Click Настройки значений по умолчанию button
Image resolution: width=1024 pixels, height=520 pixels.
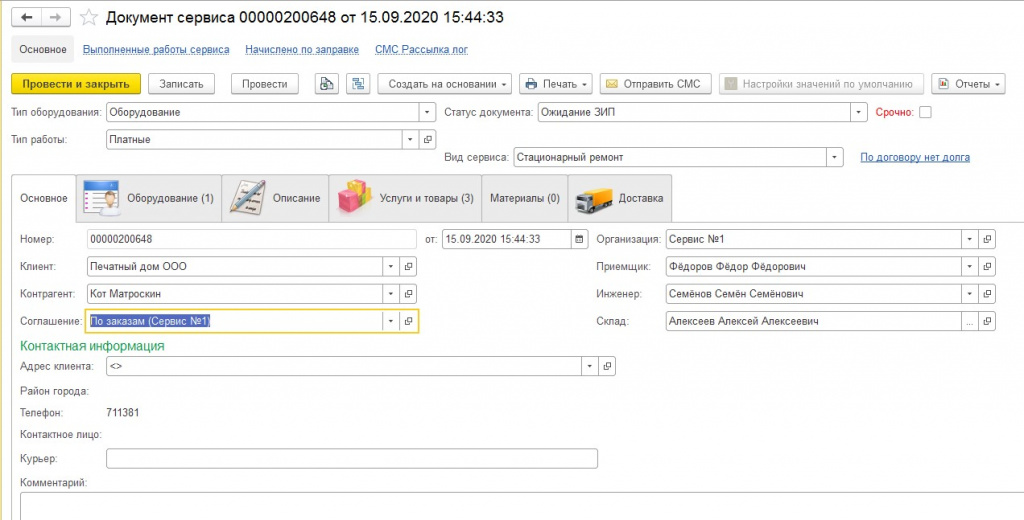click(x=821, y=84)
